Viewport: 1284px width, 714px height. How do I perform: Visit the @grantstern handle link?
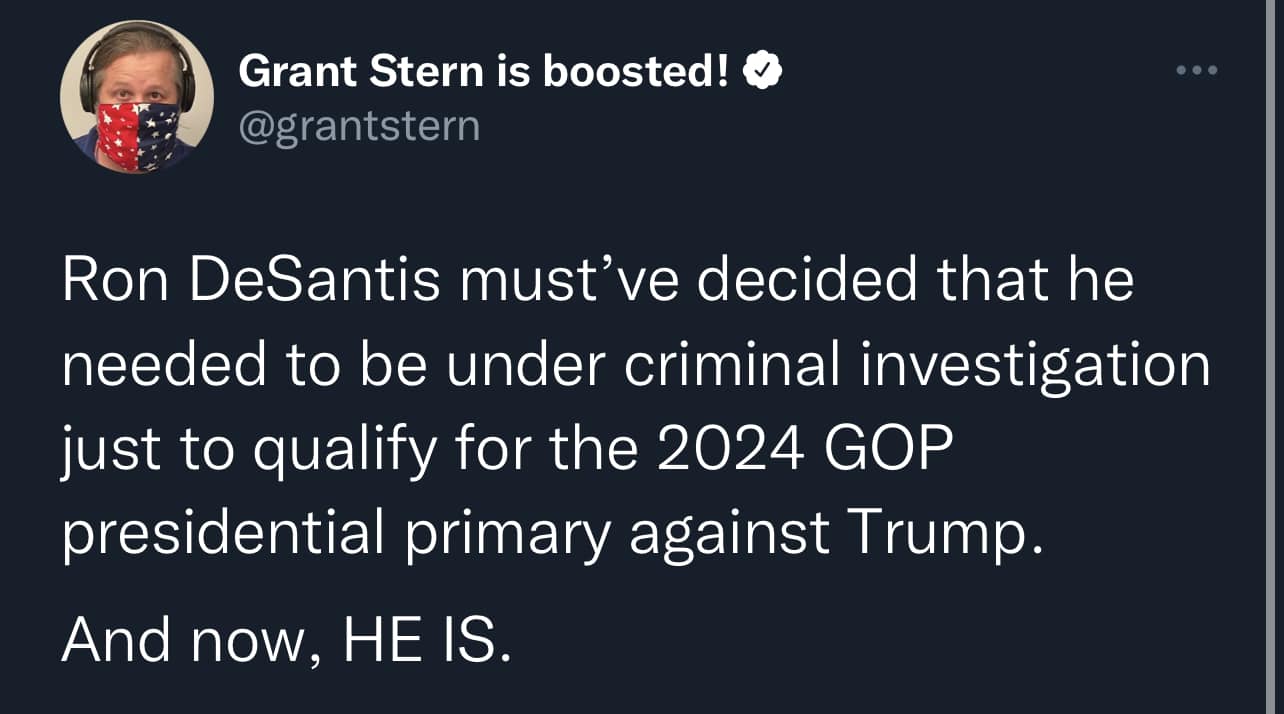[x=359, y=126]
